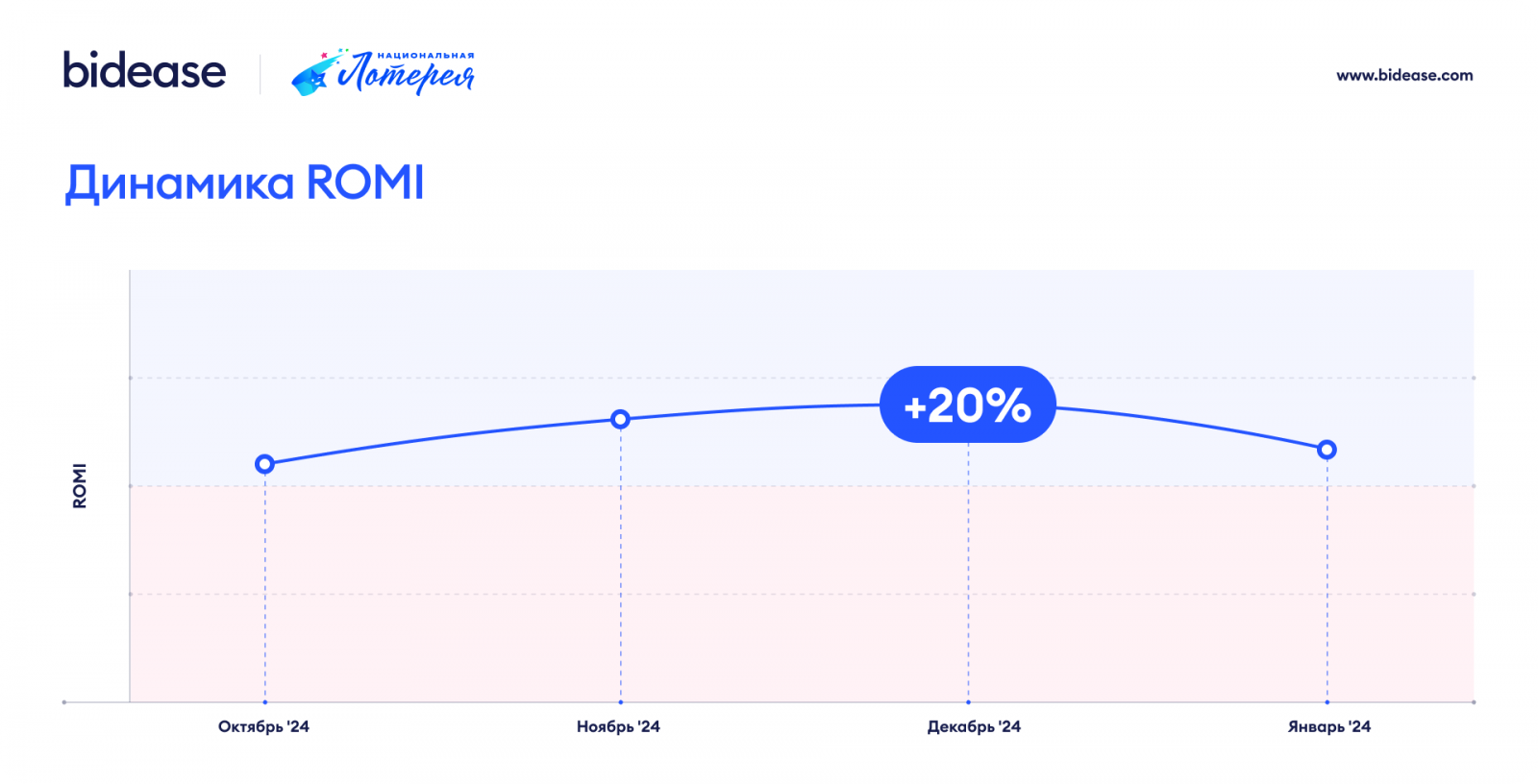This screenshot has height=784, width=1538.
Task: Click the Динамика ROMI heading
Action: 244,183
